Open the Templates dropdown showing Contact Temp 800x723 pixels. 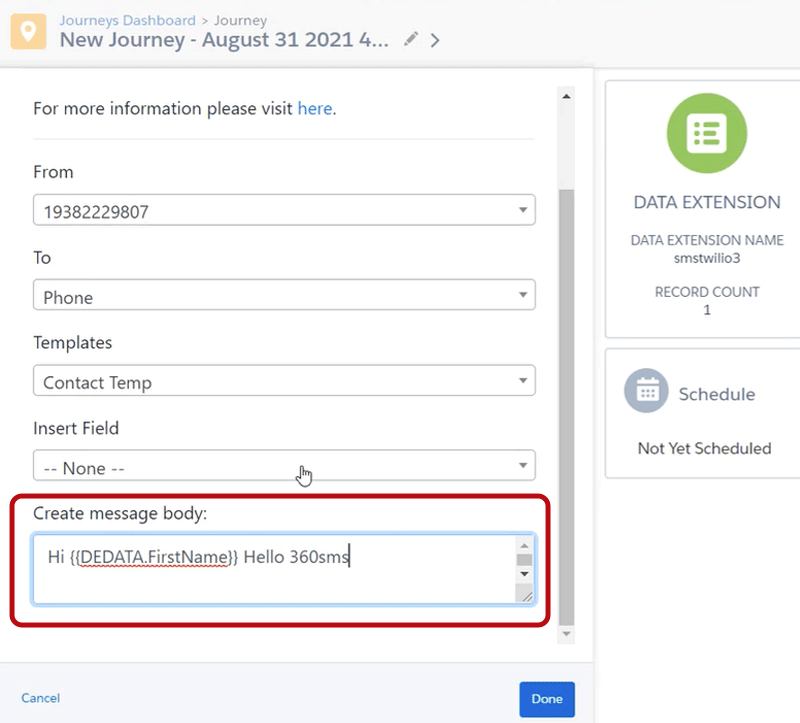pyautogui.click(x=284, y=382)
